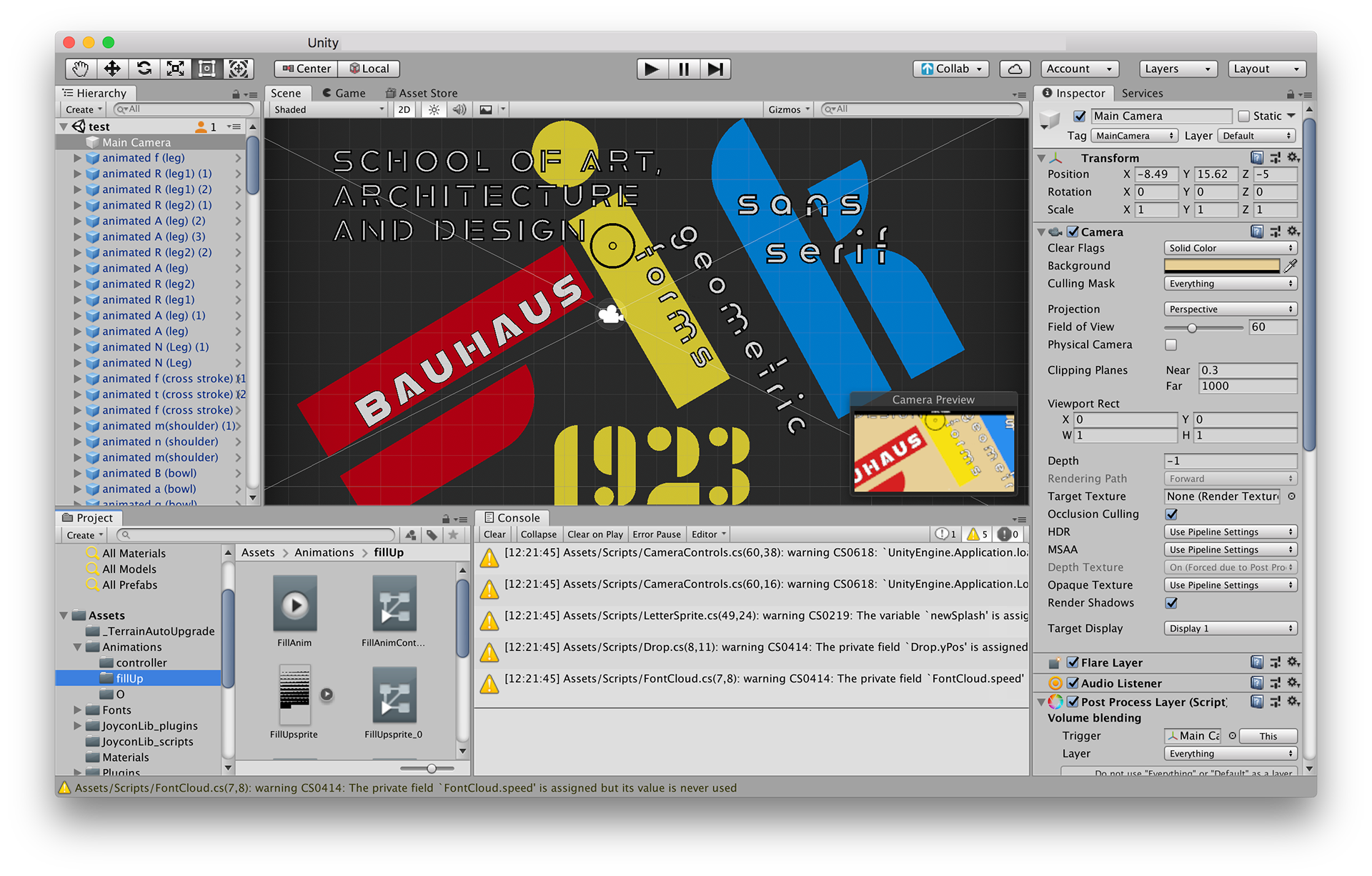Image resolution: width=1372 pixels, height=876 pixels.
Task: Toggle Main Camera active checkbox
Action: 1080,116
